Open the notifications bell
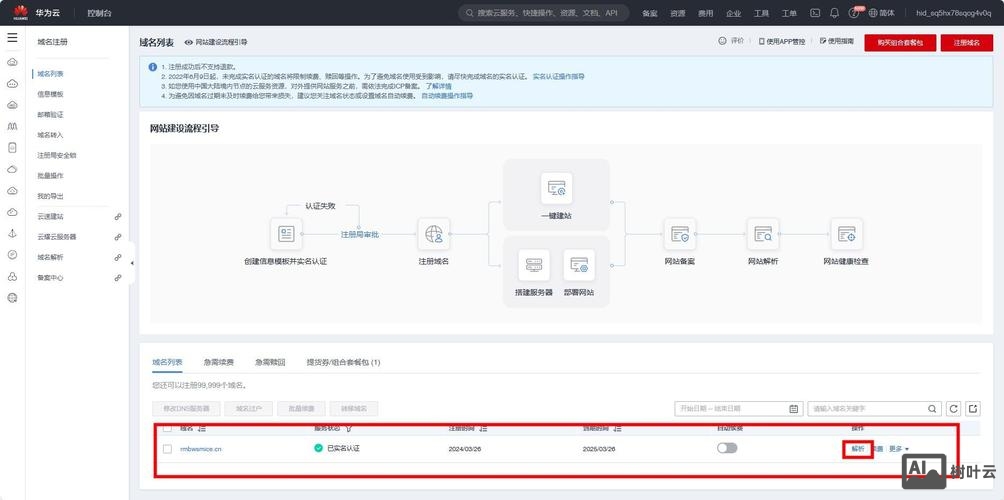This screenshot has width=1004, height=500. 834,13
